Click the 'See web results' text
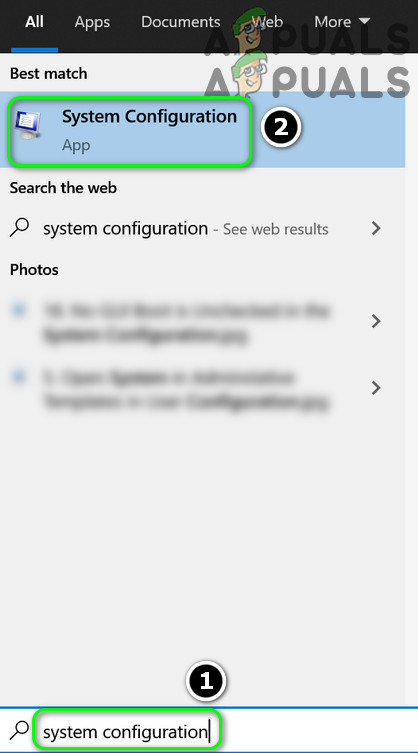The width and height of the screenshot is (418, 753). point(275,230)
